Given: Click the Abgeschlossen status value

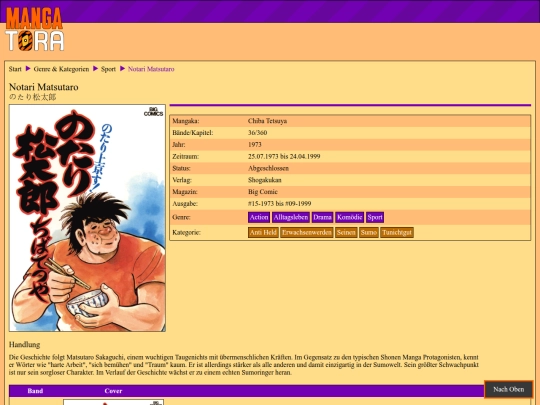Looking at the screenshot, I should [268, 168].
